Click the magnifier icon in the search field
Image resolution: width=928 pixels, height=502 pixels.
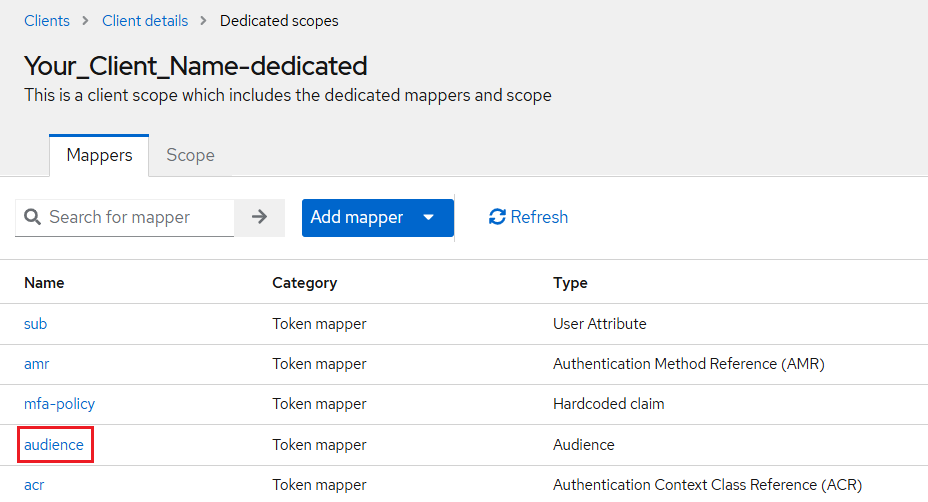[x=32, y=218]
